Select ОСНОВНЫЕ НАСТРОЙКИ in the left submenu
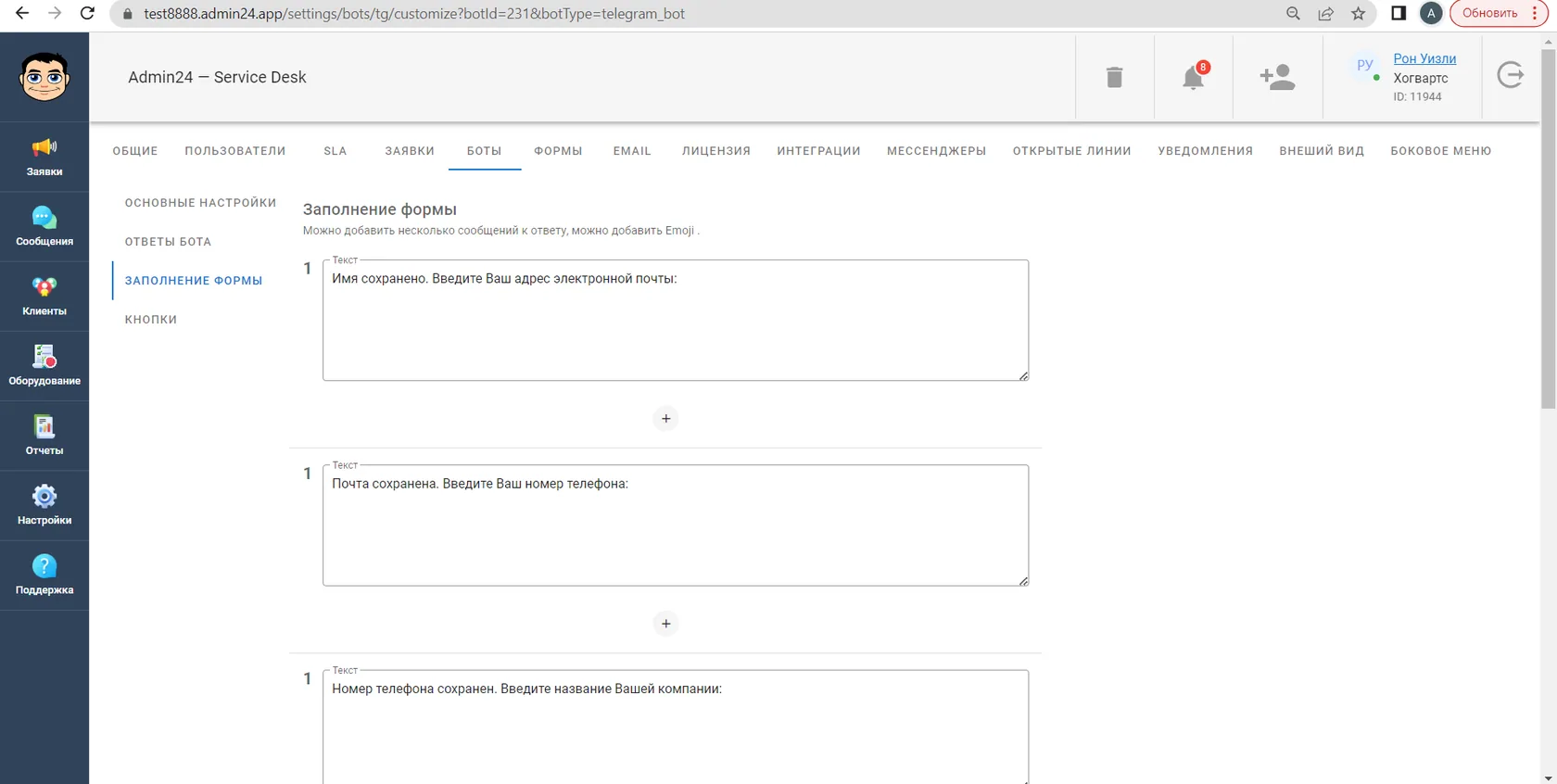Viewport: 1557px width, 784px height. coord(201,203)
